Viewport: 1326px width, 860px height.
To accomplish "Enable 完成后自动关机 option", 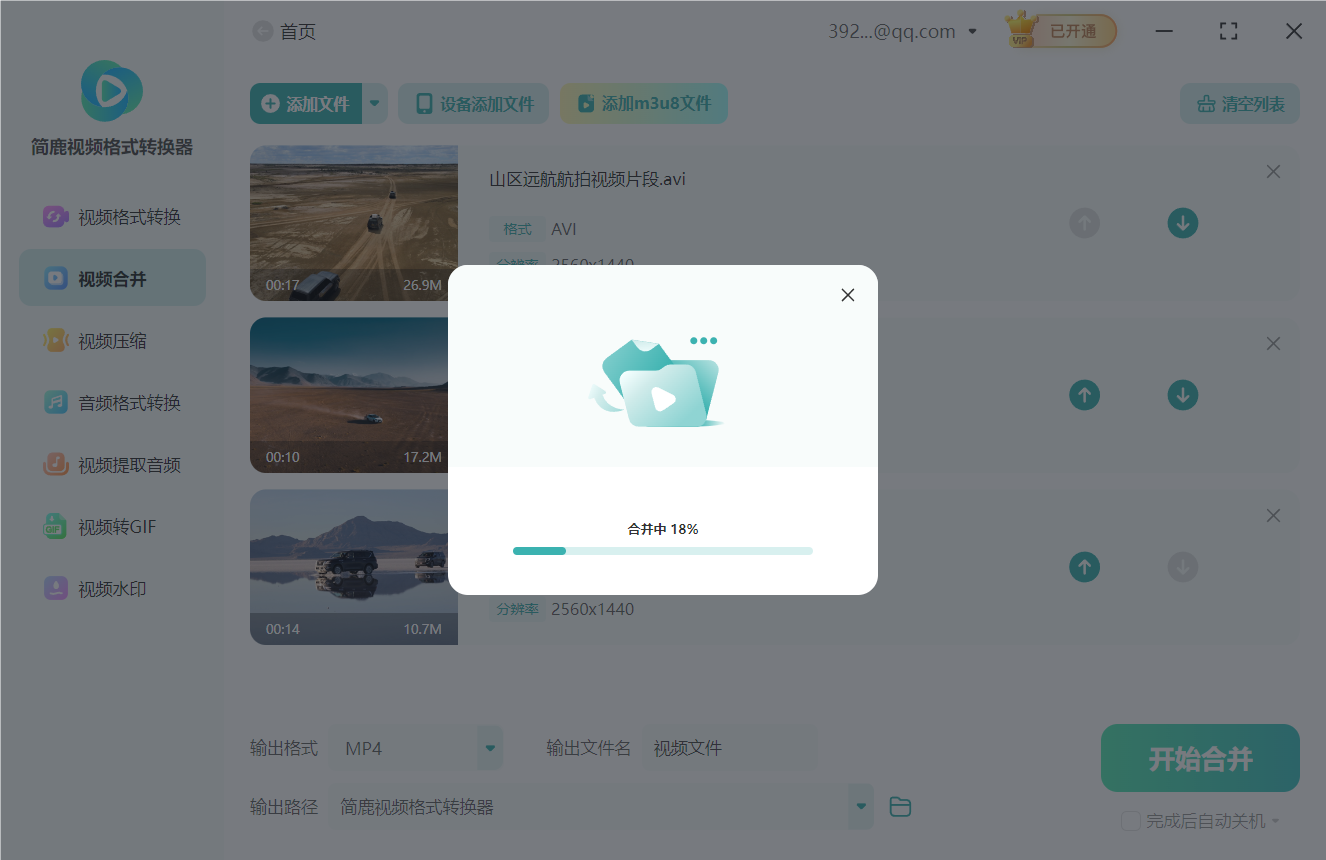I will coord(1131,821).
